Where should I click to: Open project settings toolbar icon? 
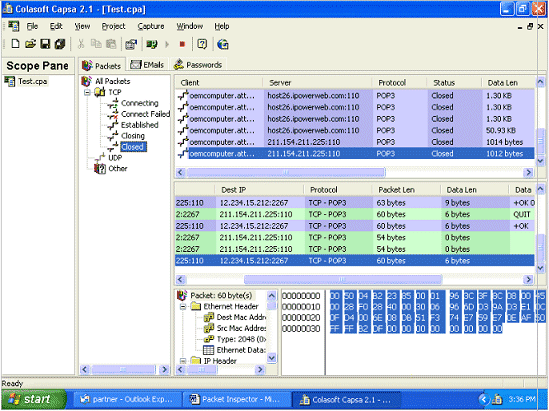pyautogui.click(x=131, y=44)
